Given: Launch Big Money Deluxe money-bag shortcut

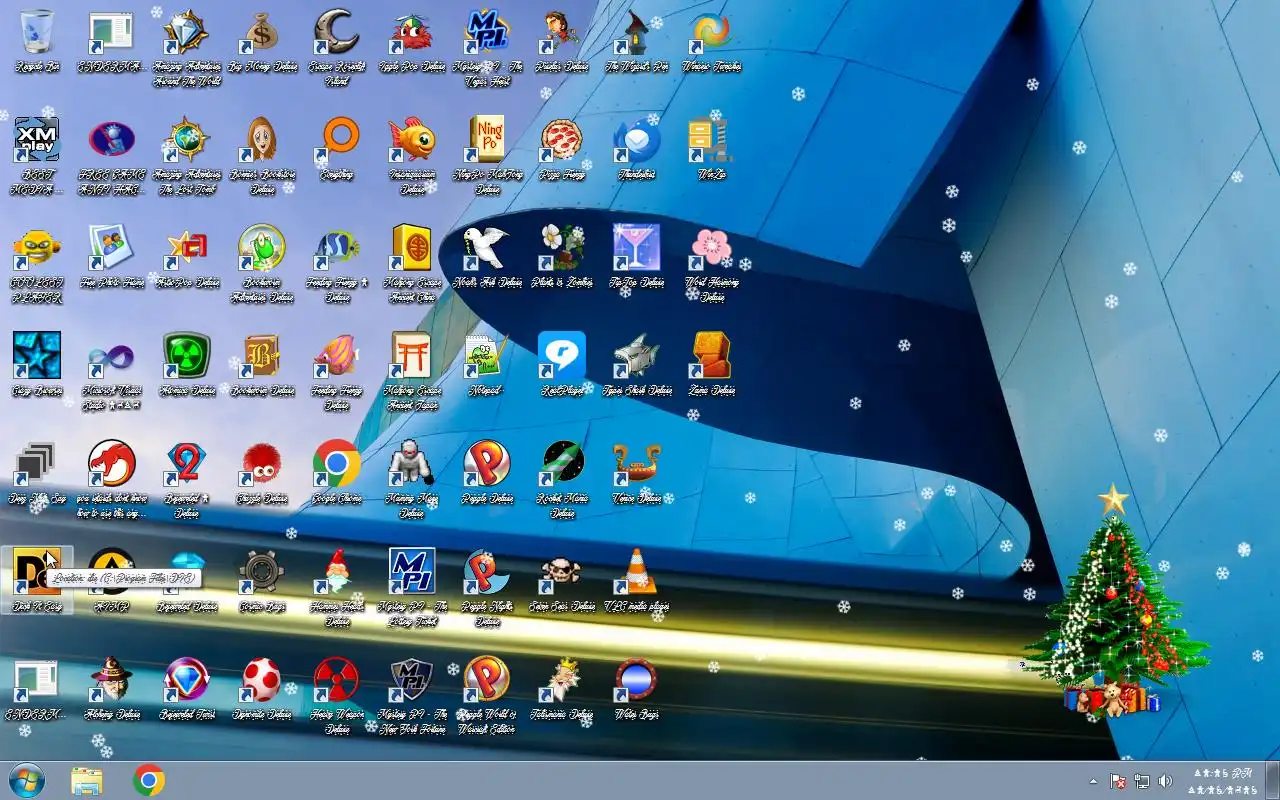Looking at the screenshot, I should [262, 33].
